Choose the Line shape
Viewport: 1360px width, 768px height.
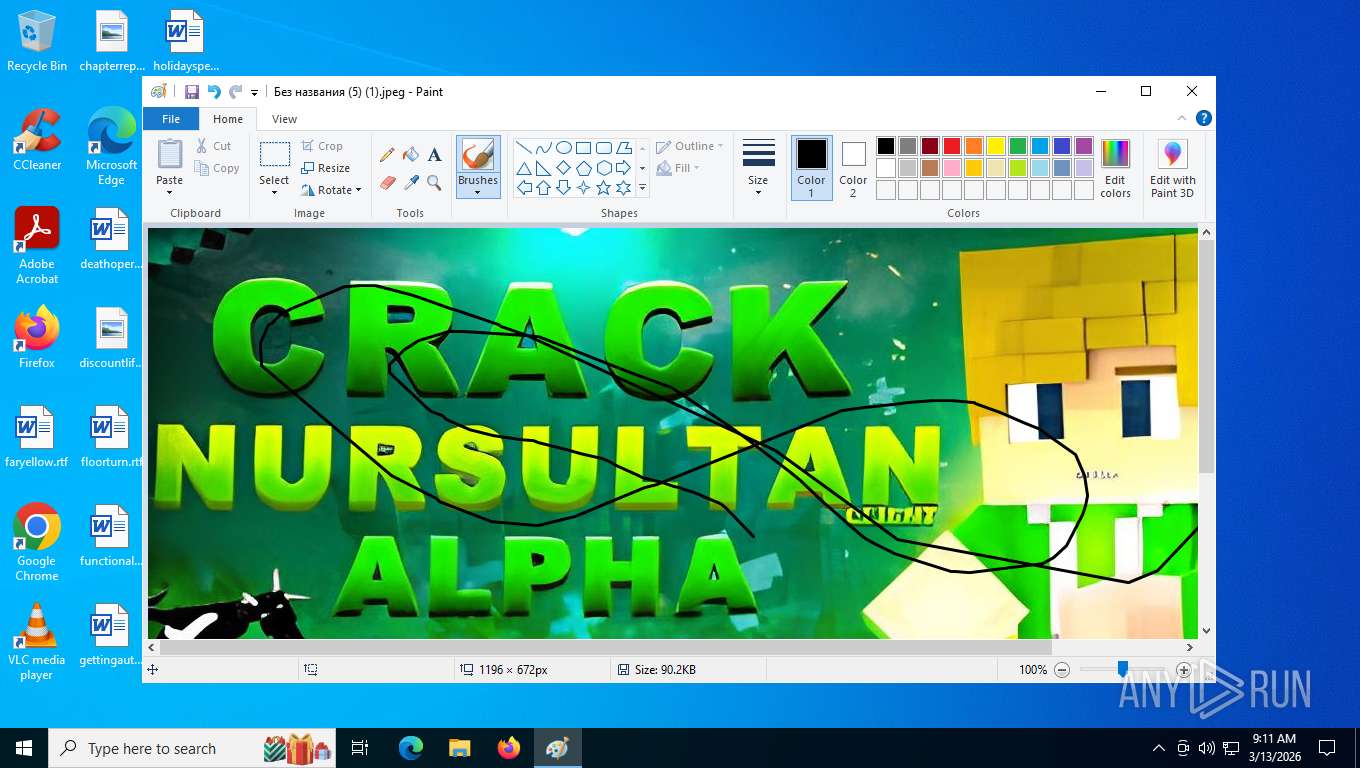pyautogui.click(x=524, y=147)
